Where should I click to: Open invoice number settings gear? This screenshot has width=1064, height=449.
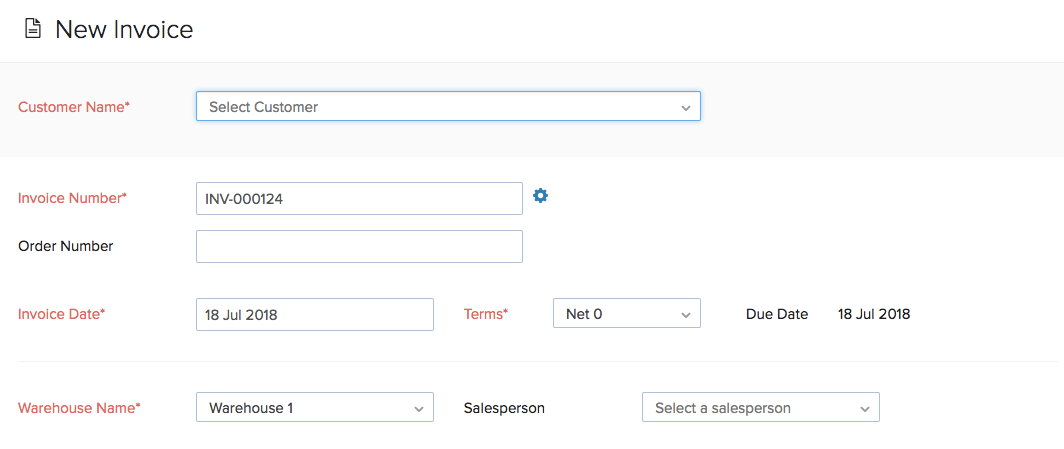coord(540,196)
